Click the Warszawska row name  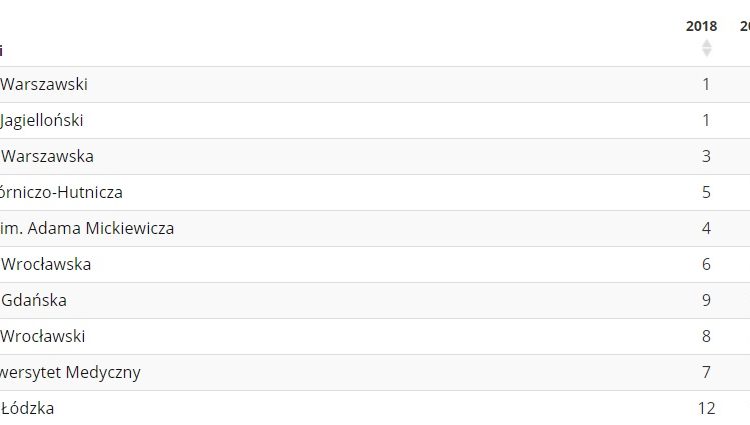pos(47,156)
